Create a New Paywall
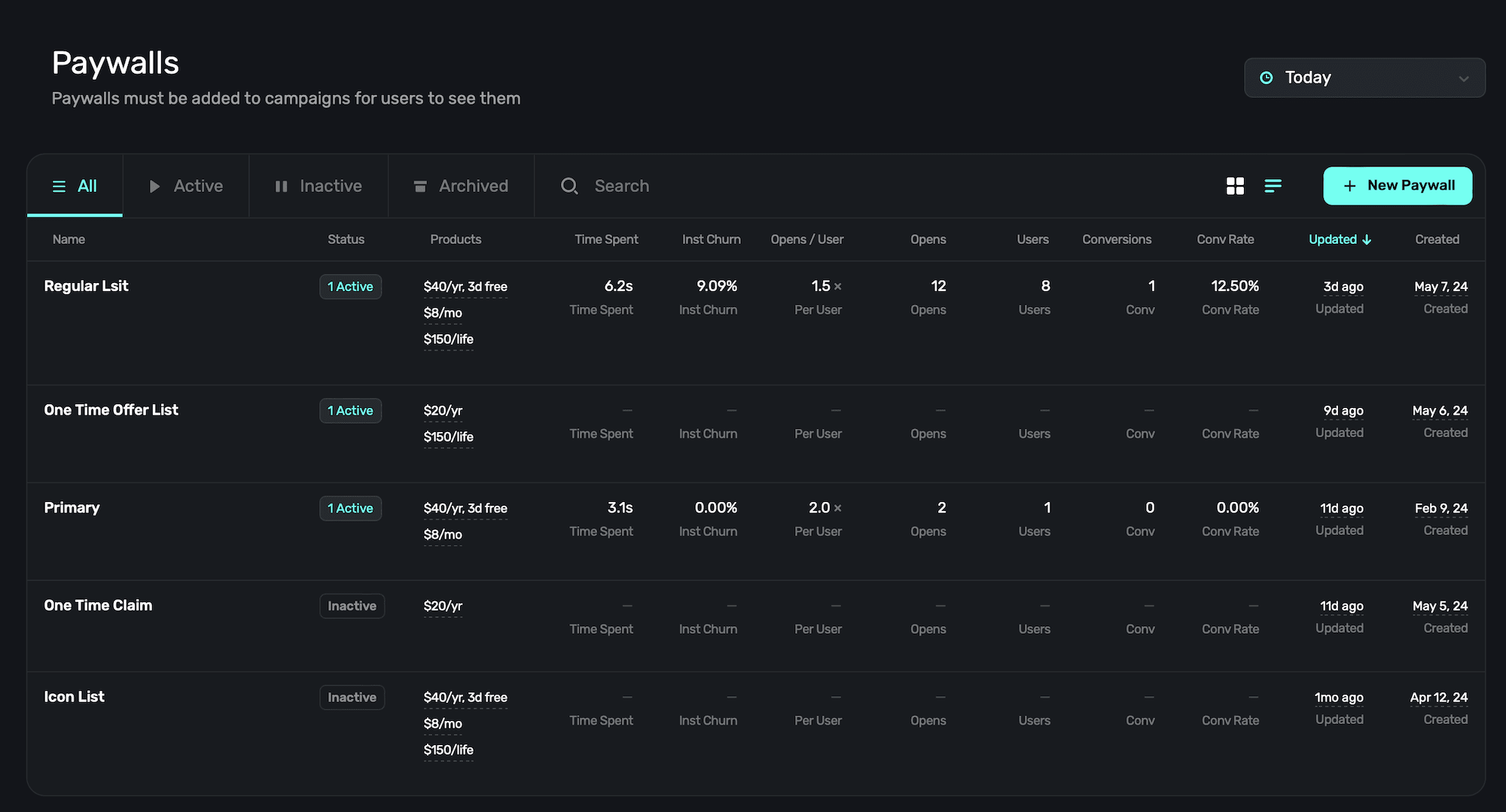Image resolution: width=1506 pixels, height=812 pixels. (1398, 186)
